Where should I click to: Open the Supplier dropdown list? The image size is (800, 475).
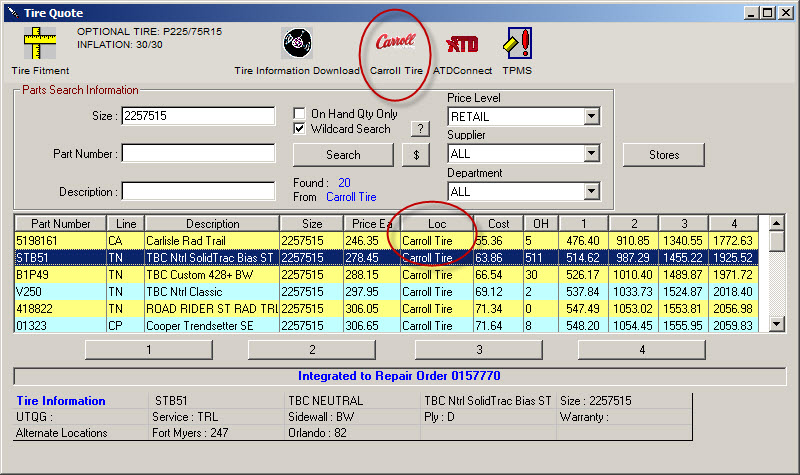pos(591,154)
